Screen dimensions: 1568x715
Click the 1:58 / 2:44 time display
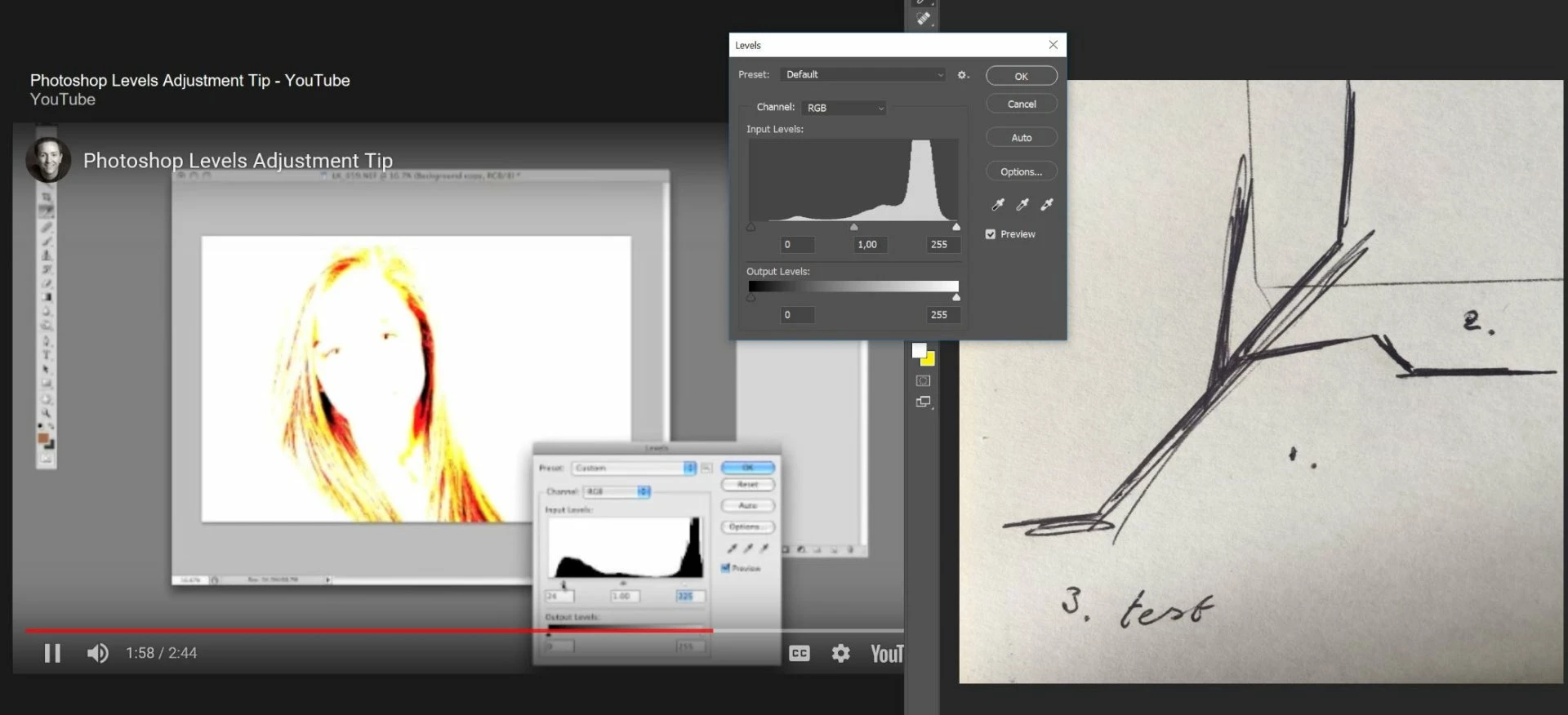[x=161, y=653]
